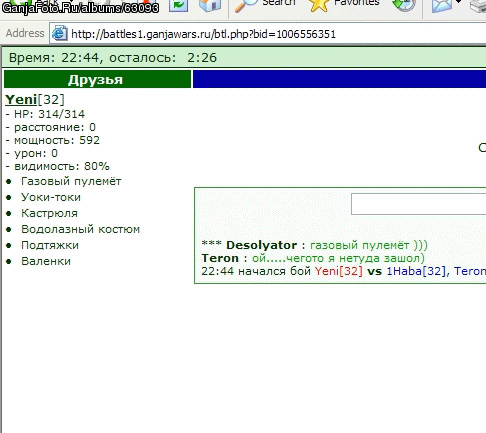Click the Refresh toolbar icon
Screen dimensions: 486x433
(178, 6)
